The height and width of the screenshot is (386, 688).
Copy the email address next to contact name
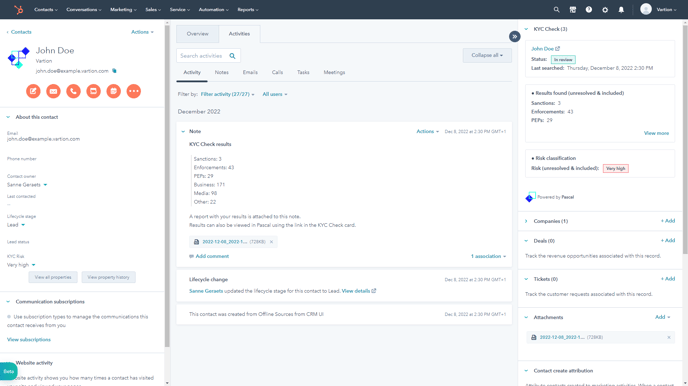tap(115, 71)
